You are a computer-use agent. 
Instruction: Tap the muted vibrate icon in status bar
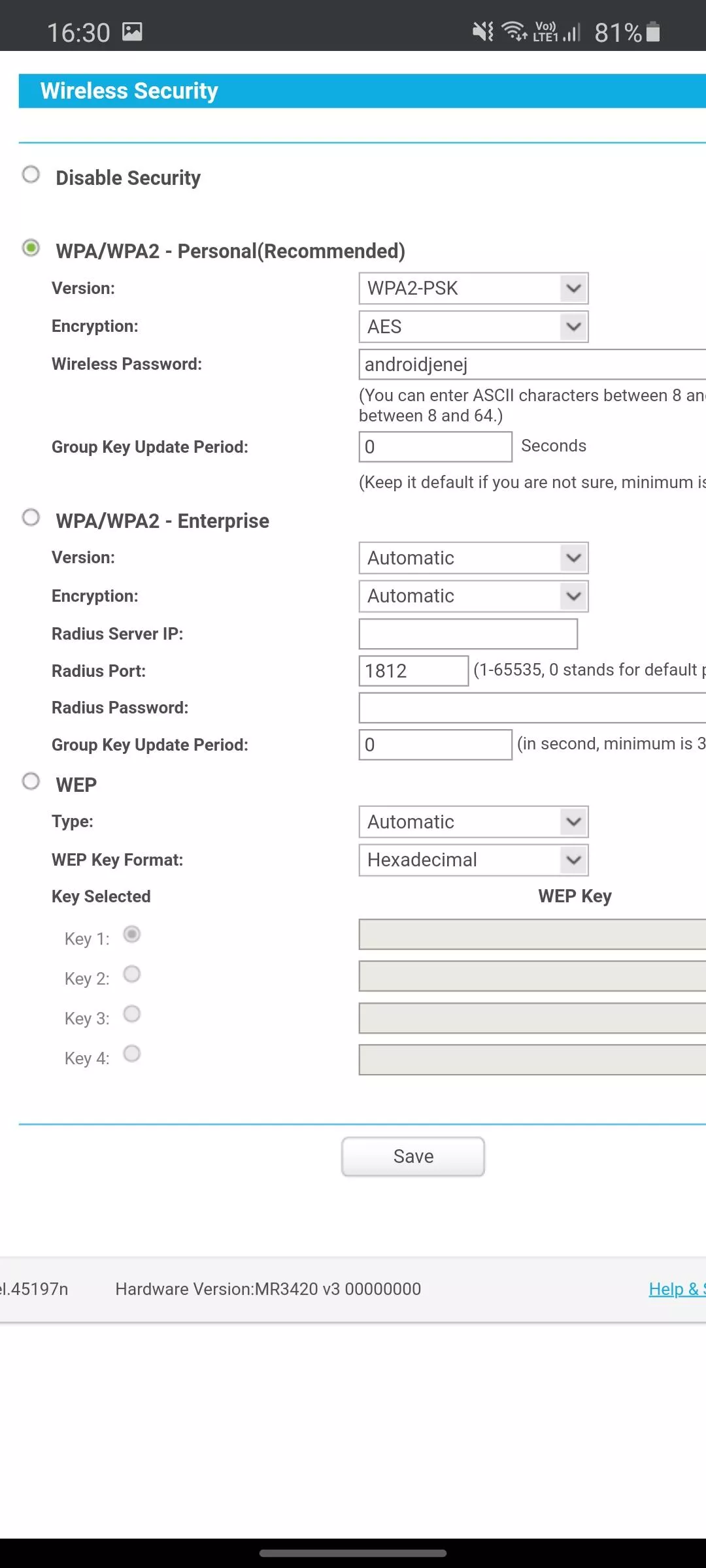483,31
